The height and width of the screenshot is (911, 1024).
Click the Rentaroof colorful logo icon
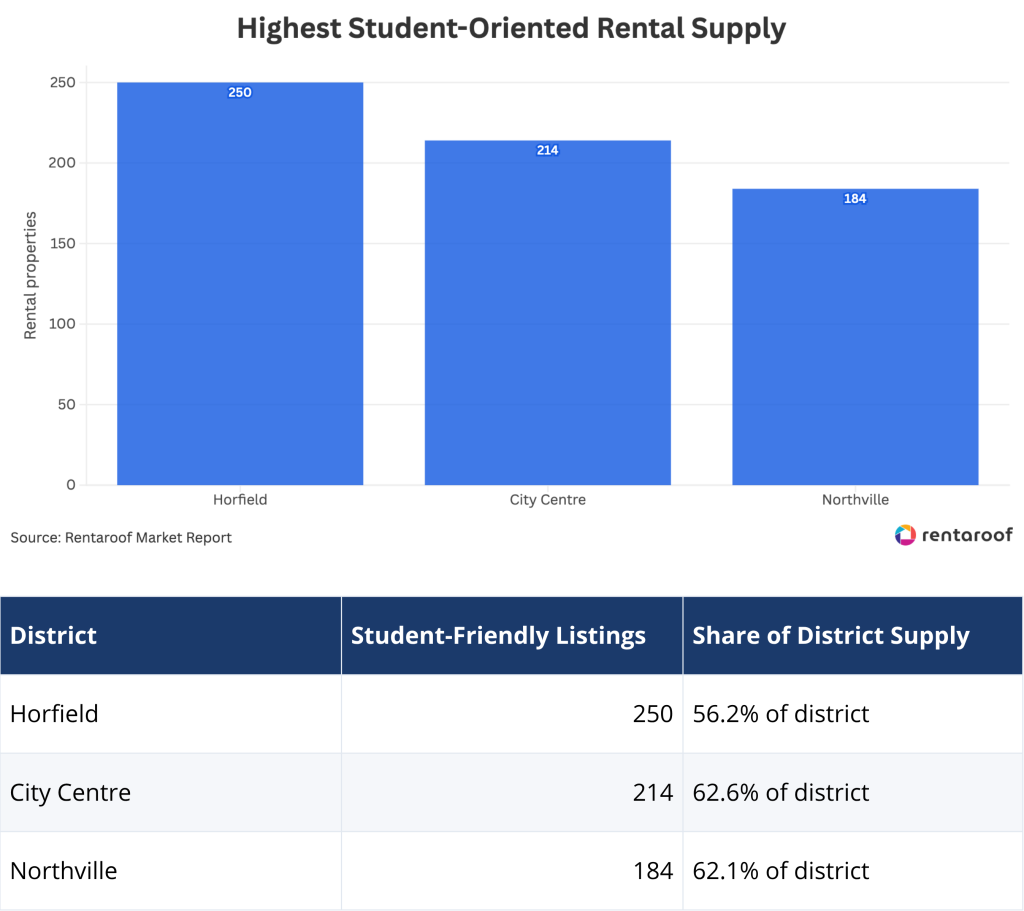[x=905, y=535]
